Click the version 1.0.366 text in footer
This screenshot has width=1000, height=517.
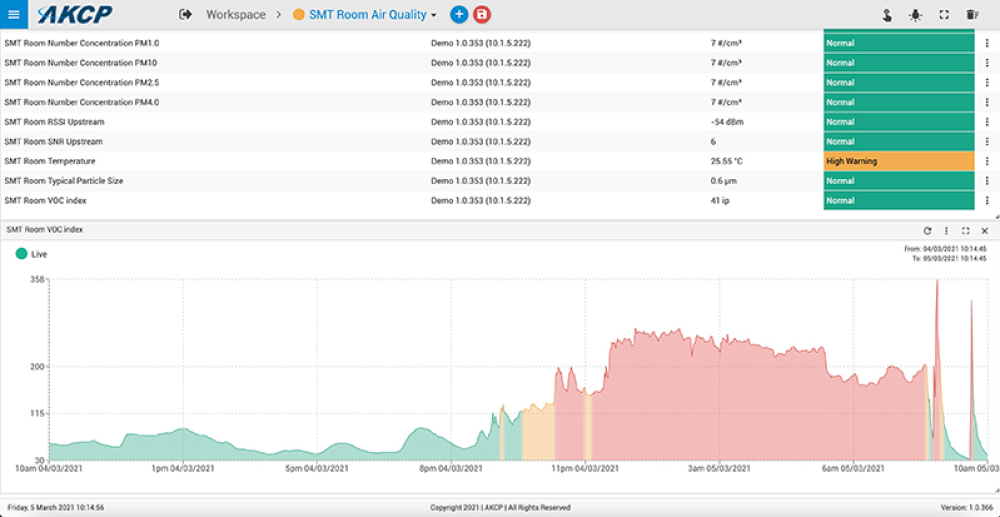pyautogui.click(x=967, y=508)
